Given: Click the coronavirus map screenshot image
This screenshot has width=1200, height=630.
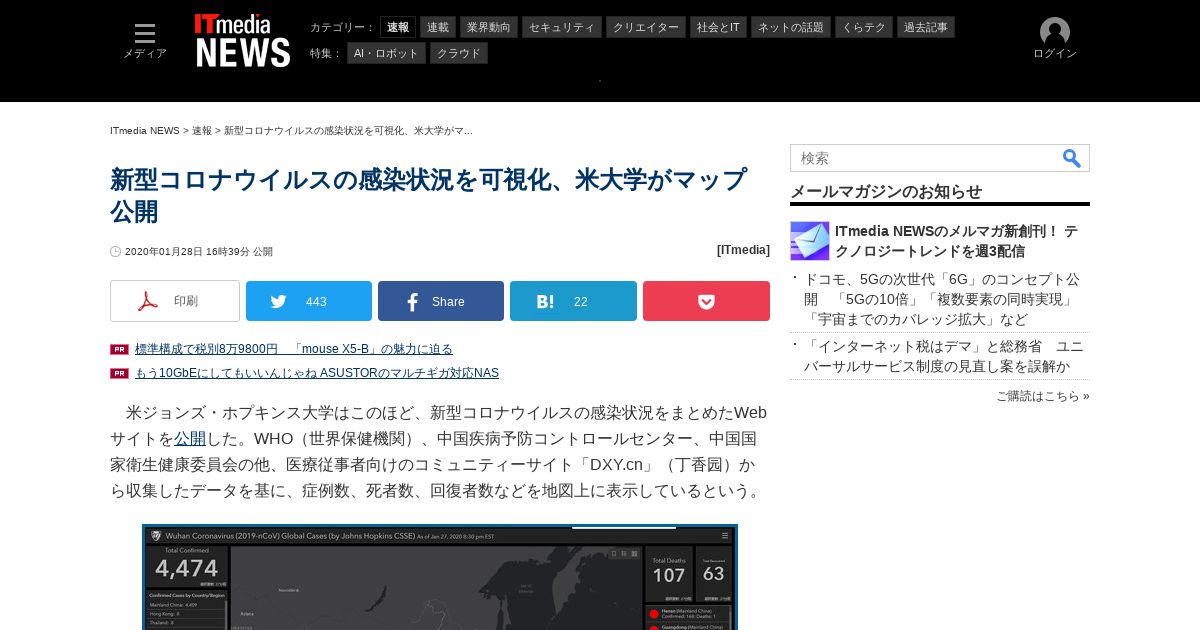Looking at the screenshot, I should 440,577.
